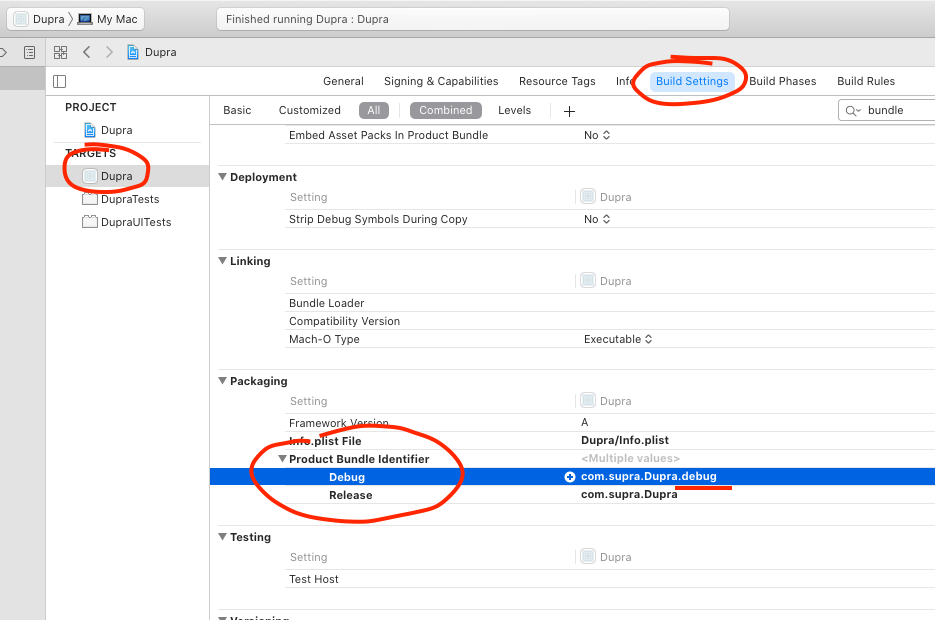The image size is (935, 620).
Task: Select the Combined view option
Action: [445, 110]
